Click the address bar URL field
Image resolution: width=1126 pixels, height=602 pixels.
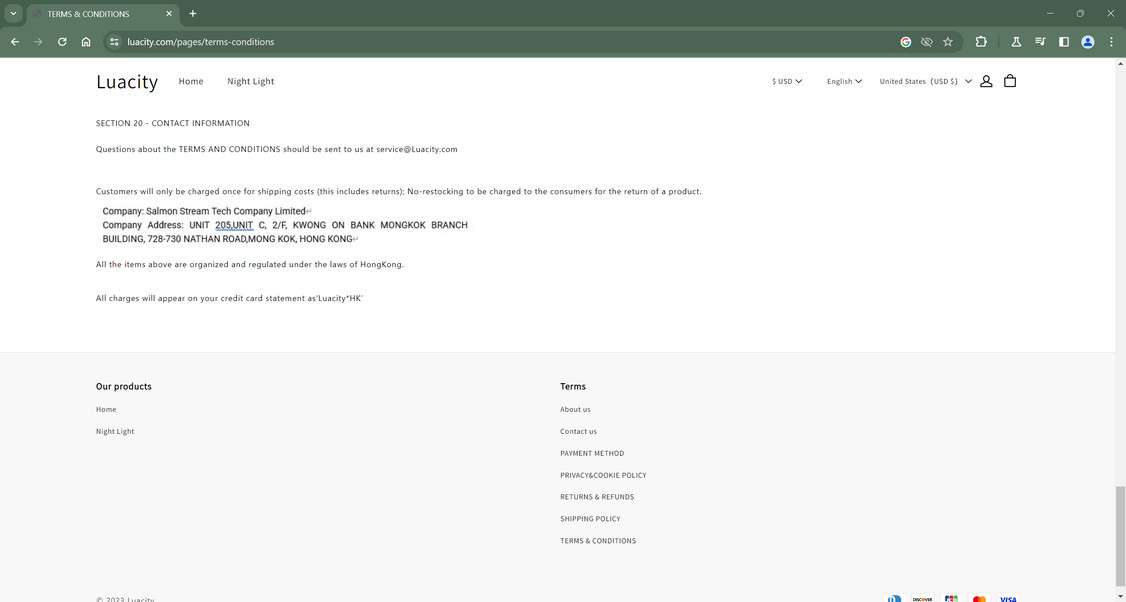503,42
